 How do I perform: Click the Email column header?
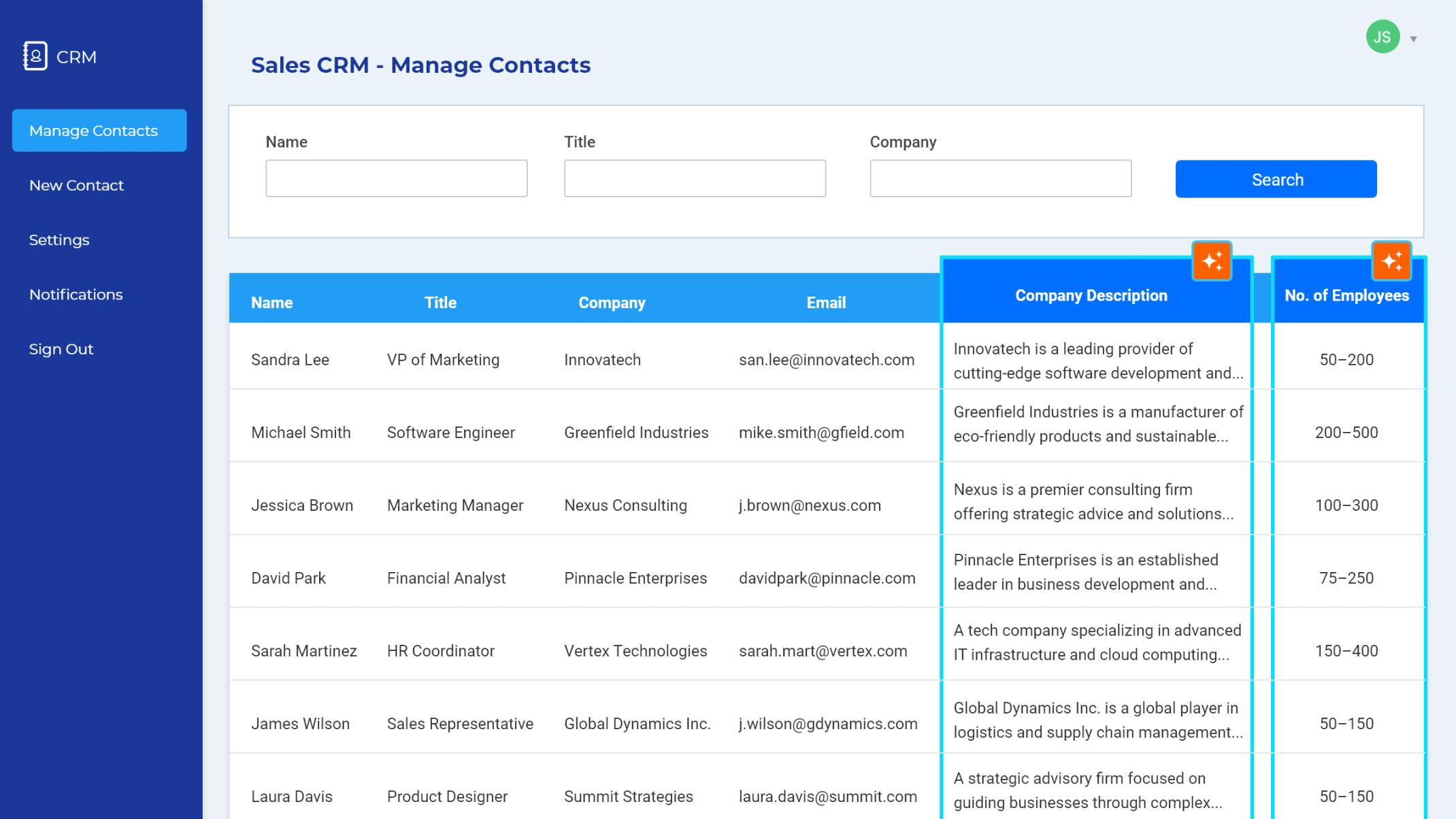826,302
